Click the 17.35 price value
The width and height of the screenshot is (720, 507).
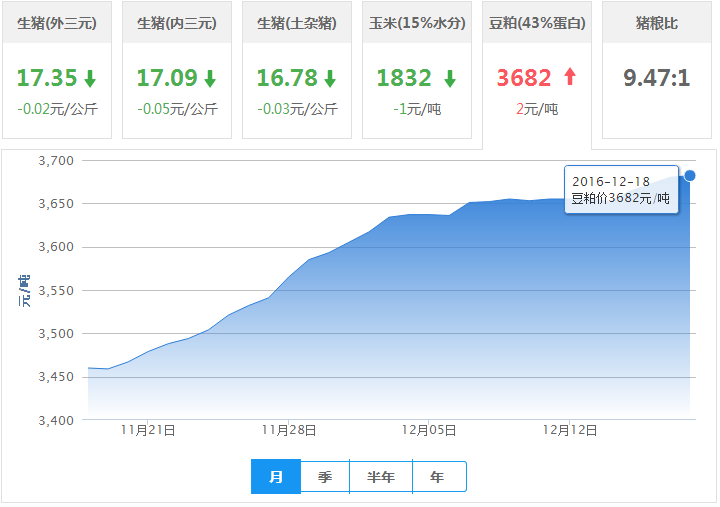tap(47, 78)
